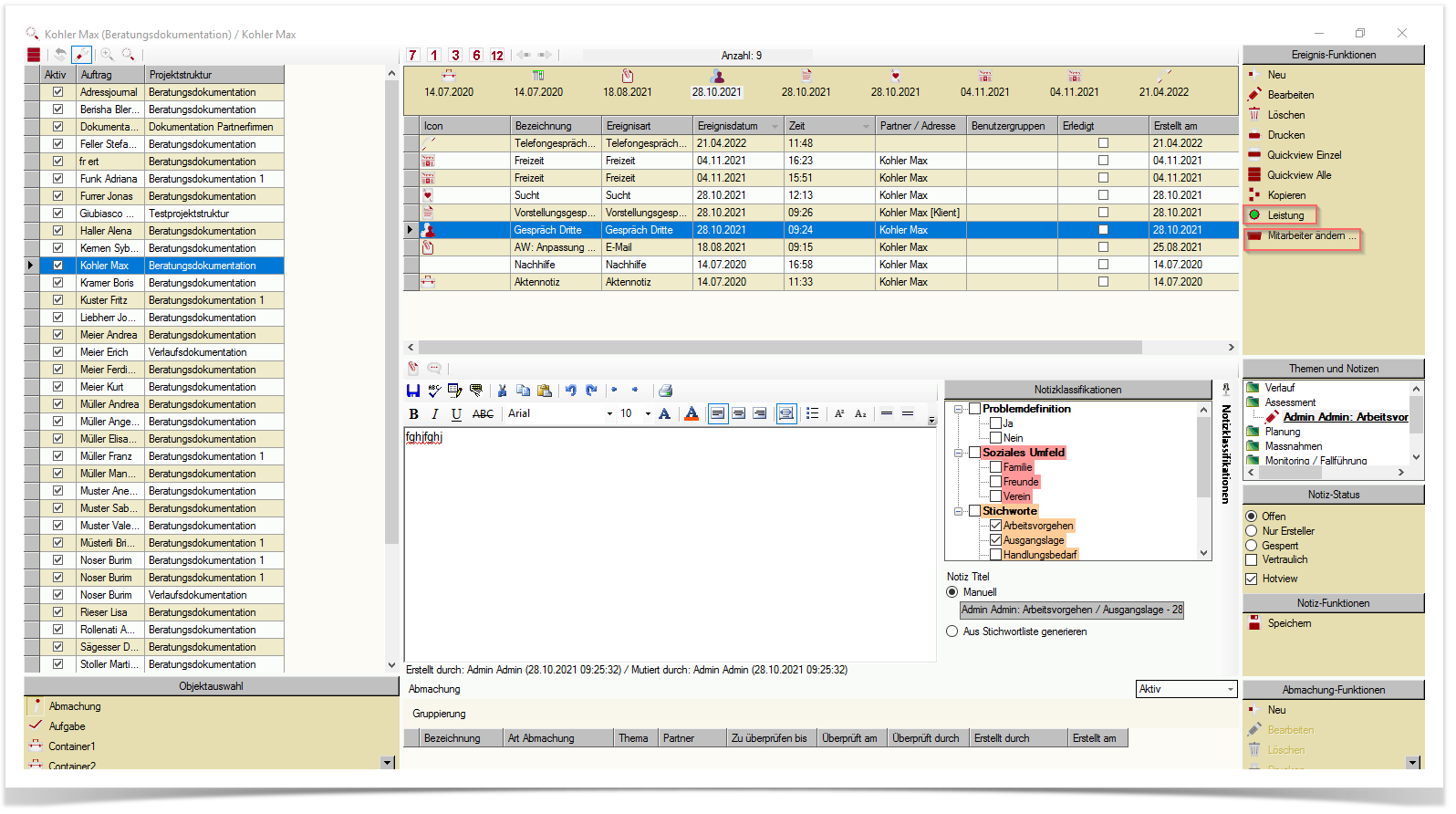Apply subscript formatting
Image resolution: width=1456 pixels, height=814 pixels.
pyautogui.click(x=860, y=414)
